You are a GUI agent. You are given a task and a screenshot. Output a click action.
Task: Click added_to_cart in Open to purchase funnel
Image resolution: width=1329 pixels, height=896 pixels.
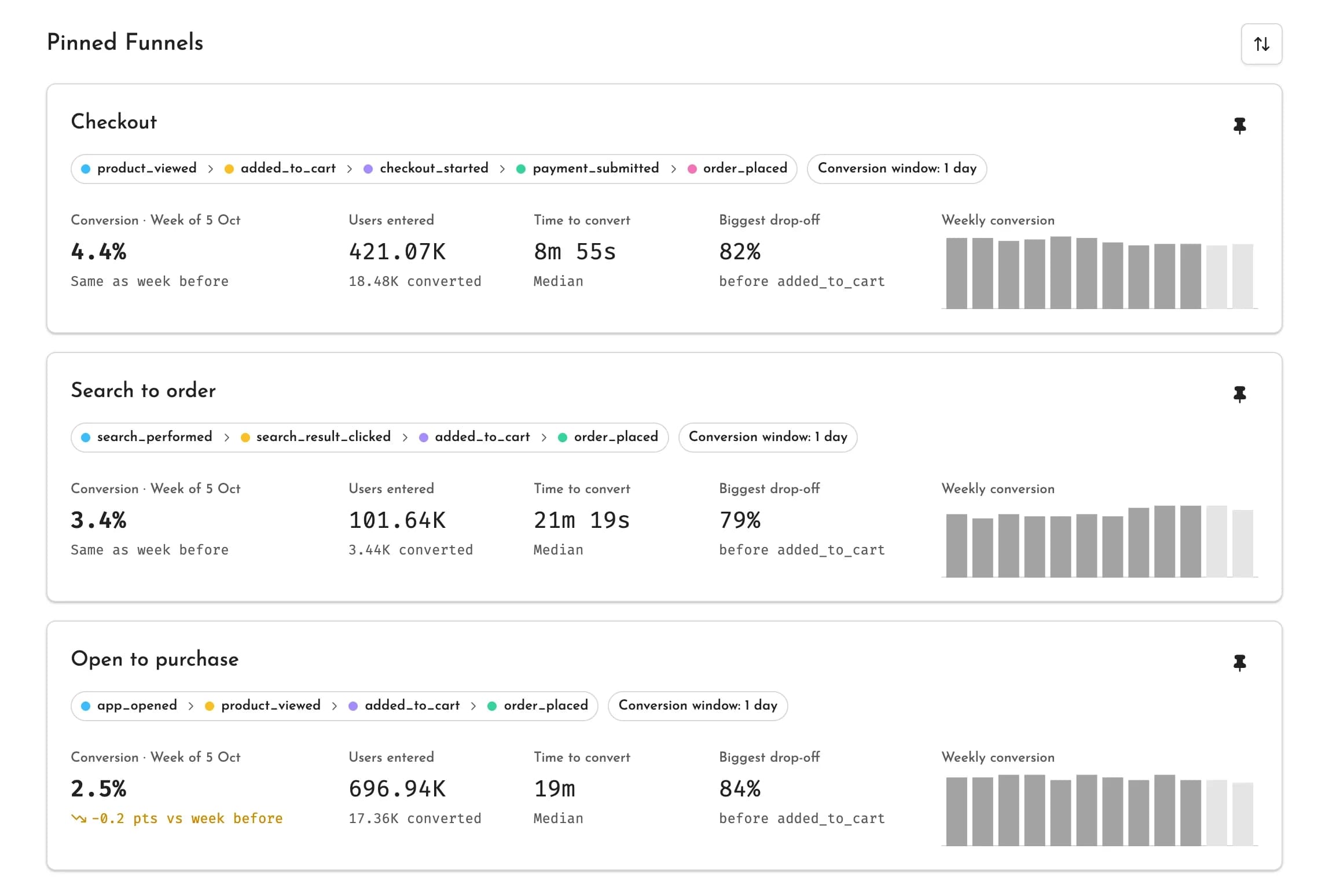(404, 706)
